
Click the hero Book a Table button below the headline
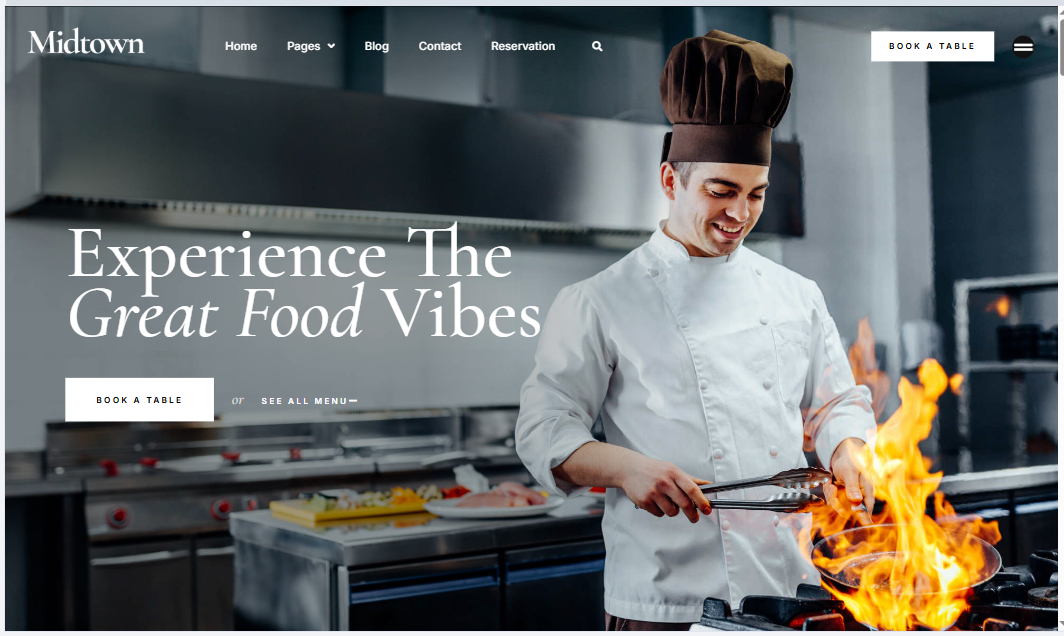[139, 400]
